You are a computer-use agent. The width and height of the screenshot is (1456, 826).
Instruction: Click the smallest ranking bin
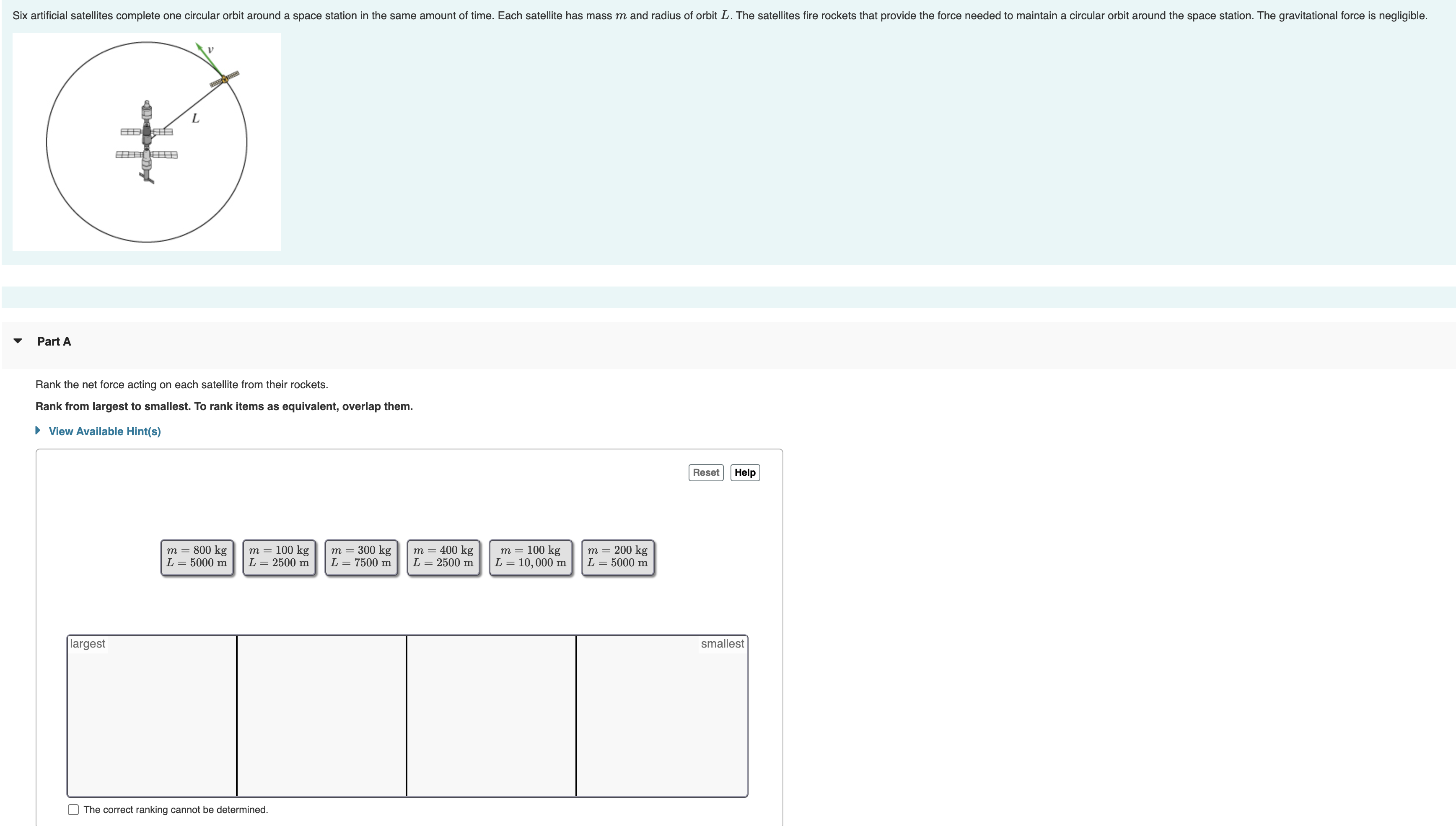tap(661, 716)
